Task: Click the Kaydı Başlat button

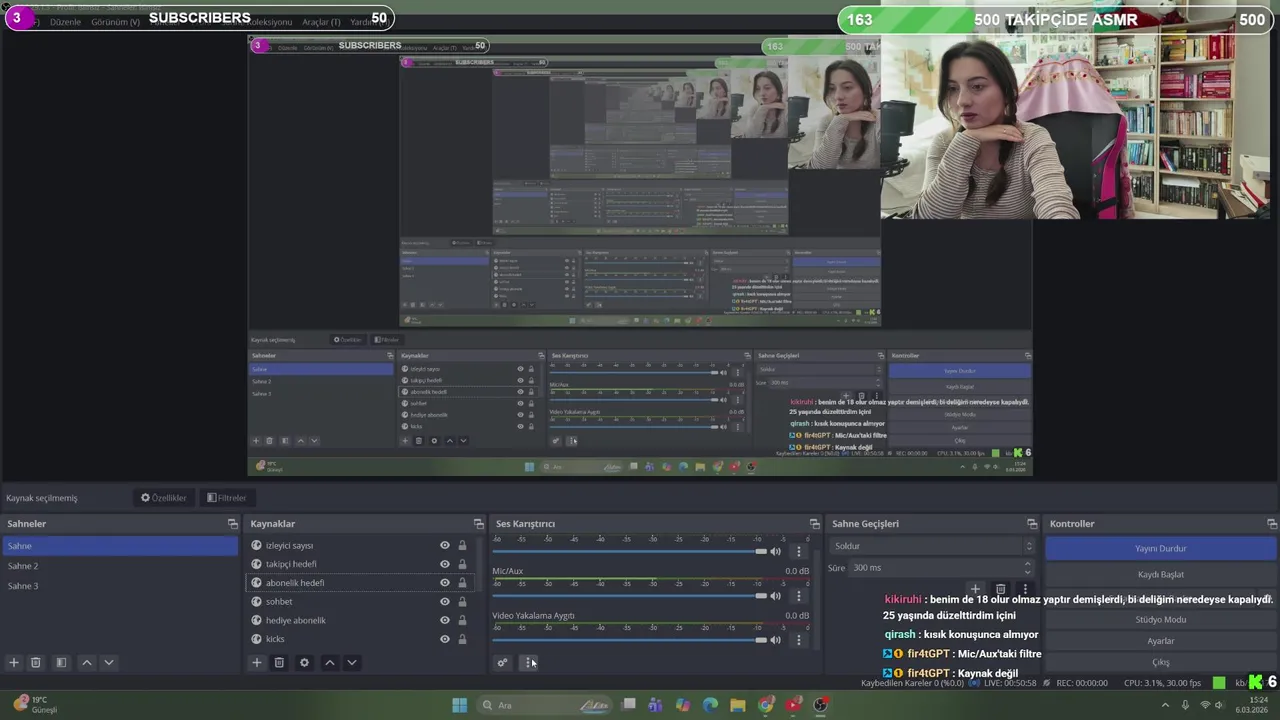Action: pos(1160,574)
